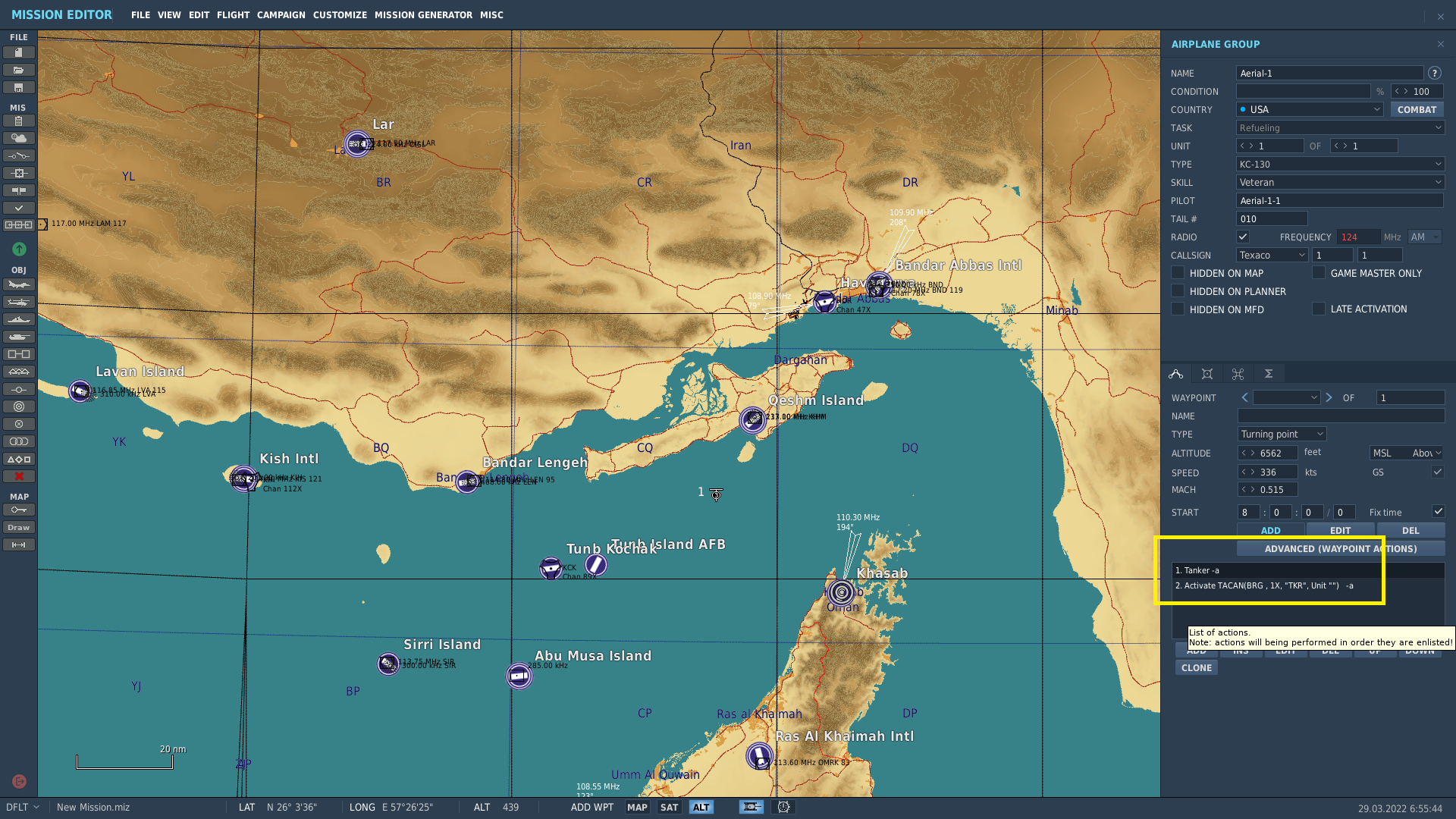Open the DFLT dropdown in status bar

click(23, 807)
